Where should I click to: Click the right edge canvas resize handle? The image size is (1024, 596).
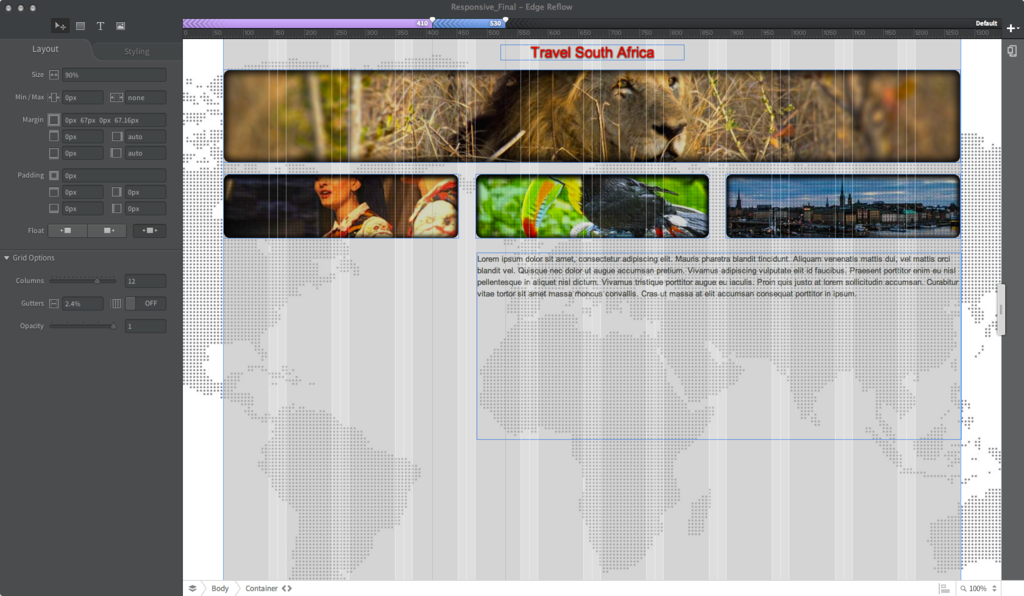1001,309
